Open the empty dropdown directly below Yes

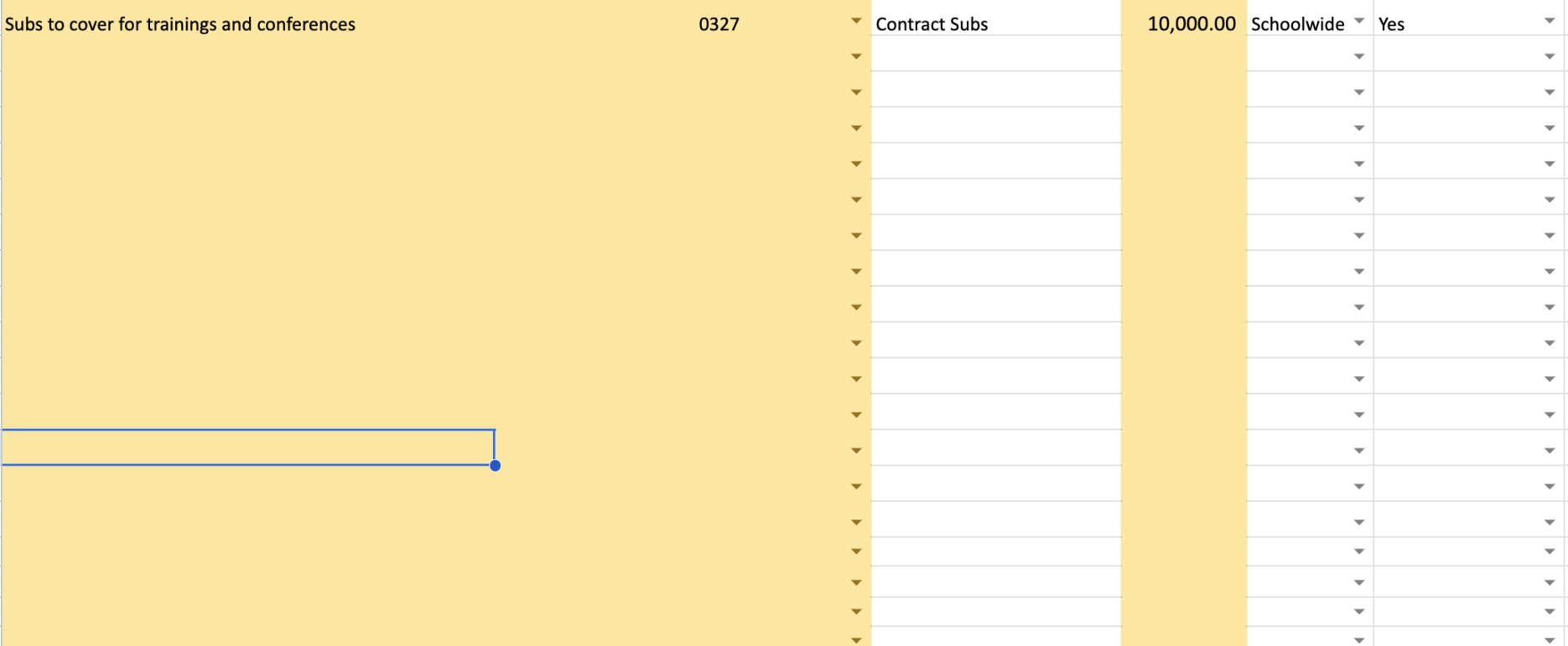coord(1550,56)
